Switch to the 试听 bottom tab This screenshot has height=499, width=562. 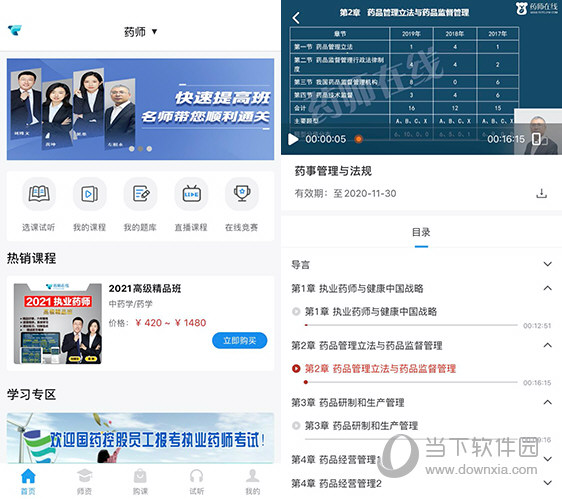click(x=196, y=481)
